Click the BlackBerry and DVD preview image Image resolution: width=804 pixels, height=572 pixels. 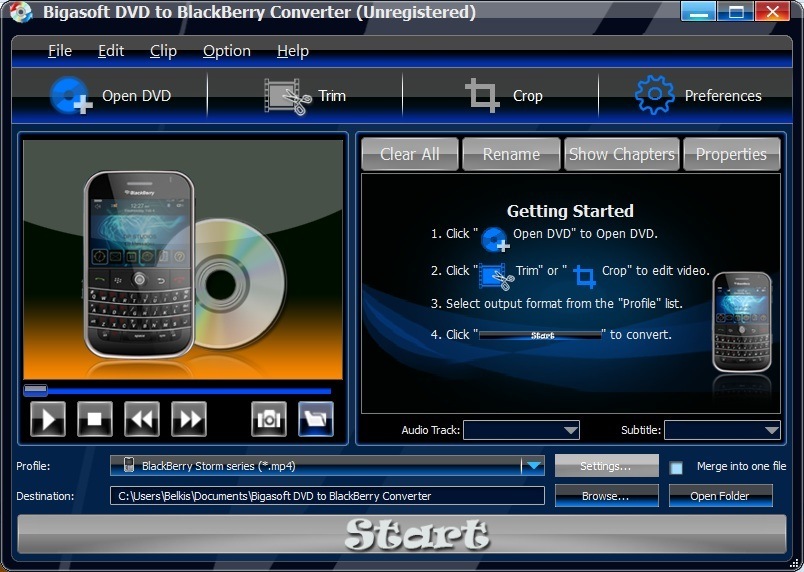[183, 260]
